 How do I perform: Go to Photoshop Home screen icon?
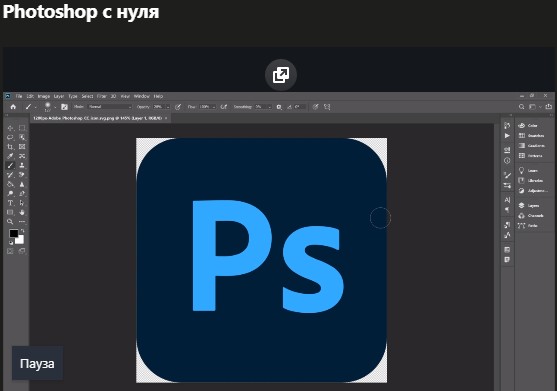pos(13,107)
